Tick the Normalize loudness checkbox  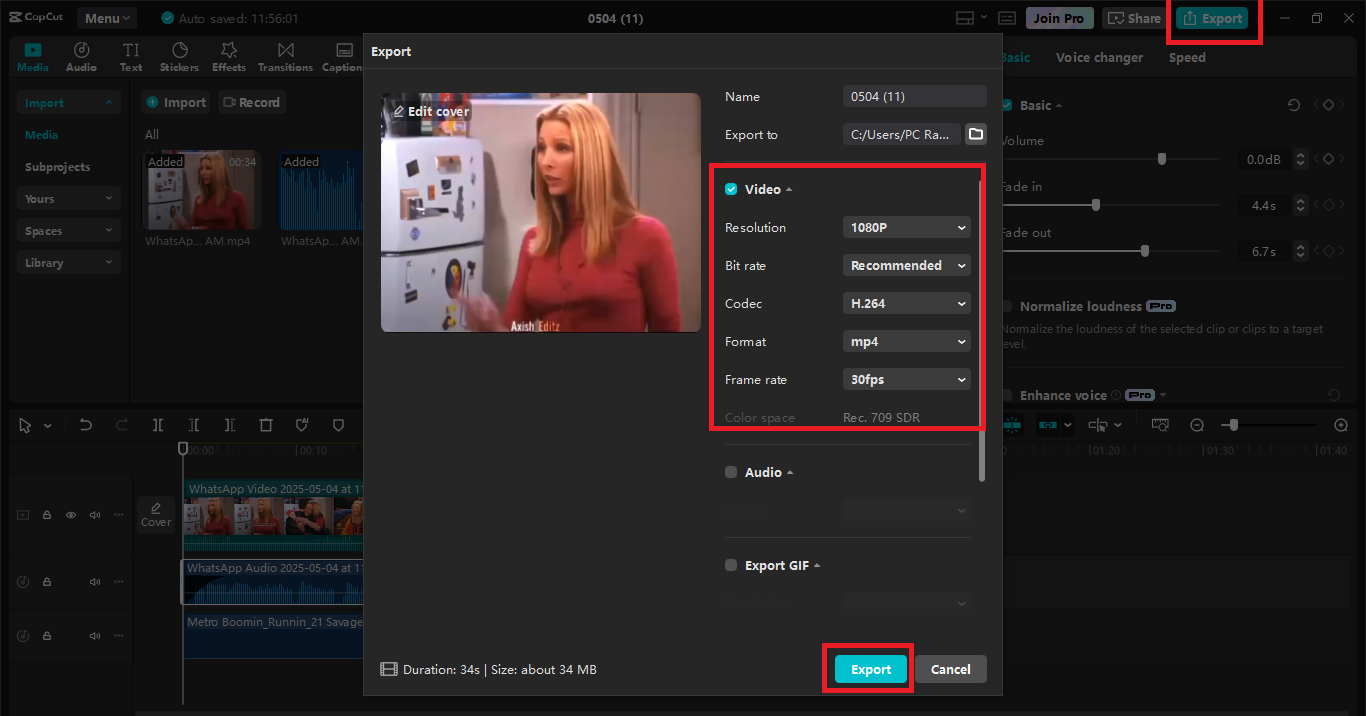(1009, 306)
